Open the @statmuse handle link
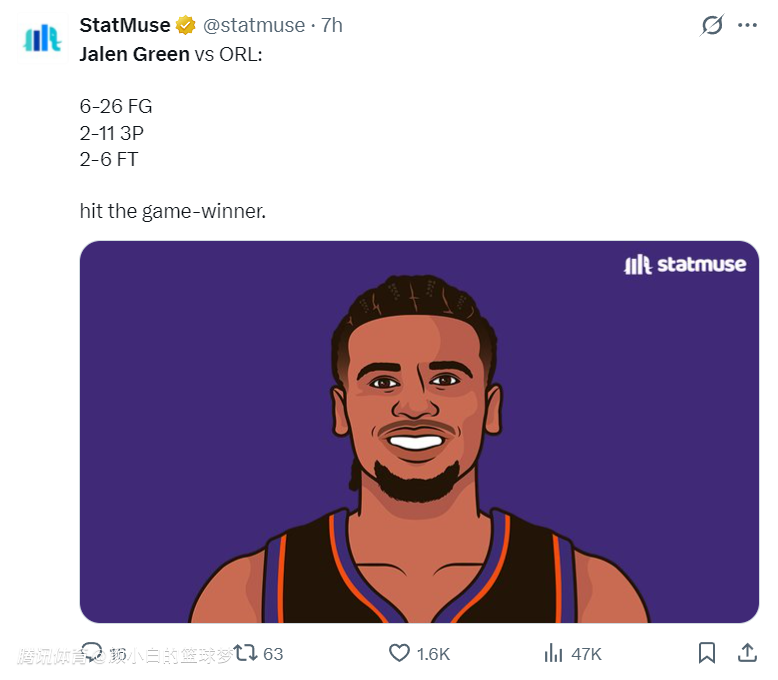778x680 pixels. point(254,26)
